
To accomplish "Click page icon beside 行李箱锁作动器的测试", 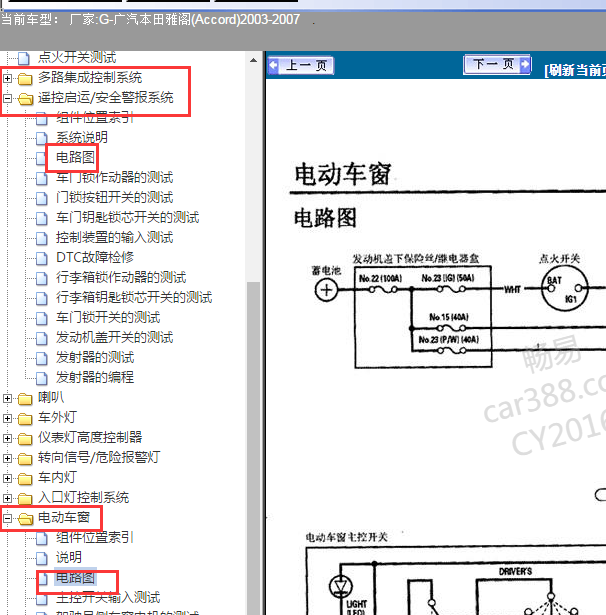I will coord(42,278).
